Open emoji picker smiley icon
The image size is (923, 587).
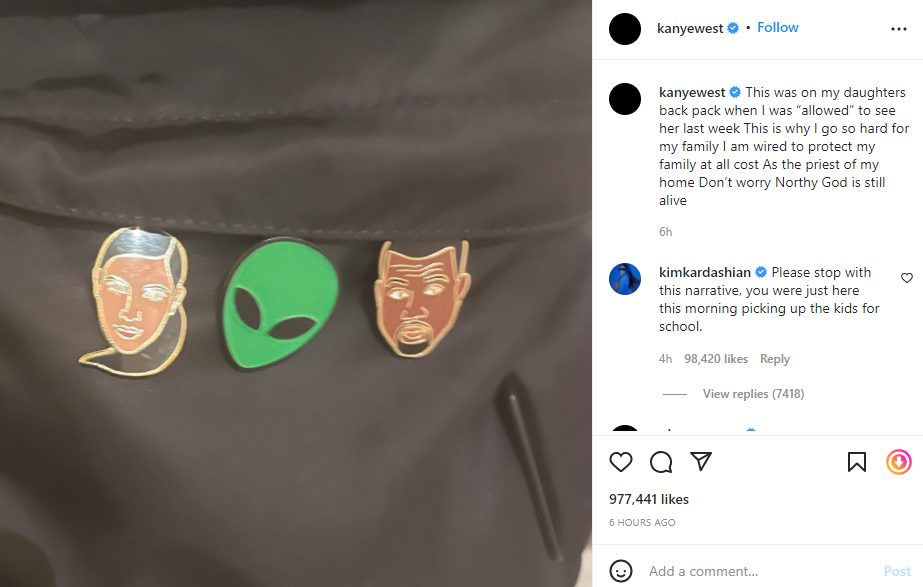[x=621, y=571]
